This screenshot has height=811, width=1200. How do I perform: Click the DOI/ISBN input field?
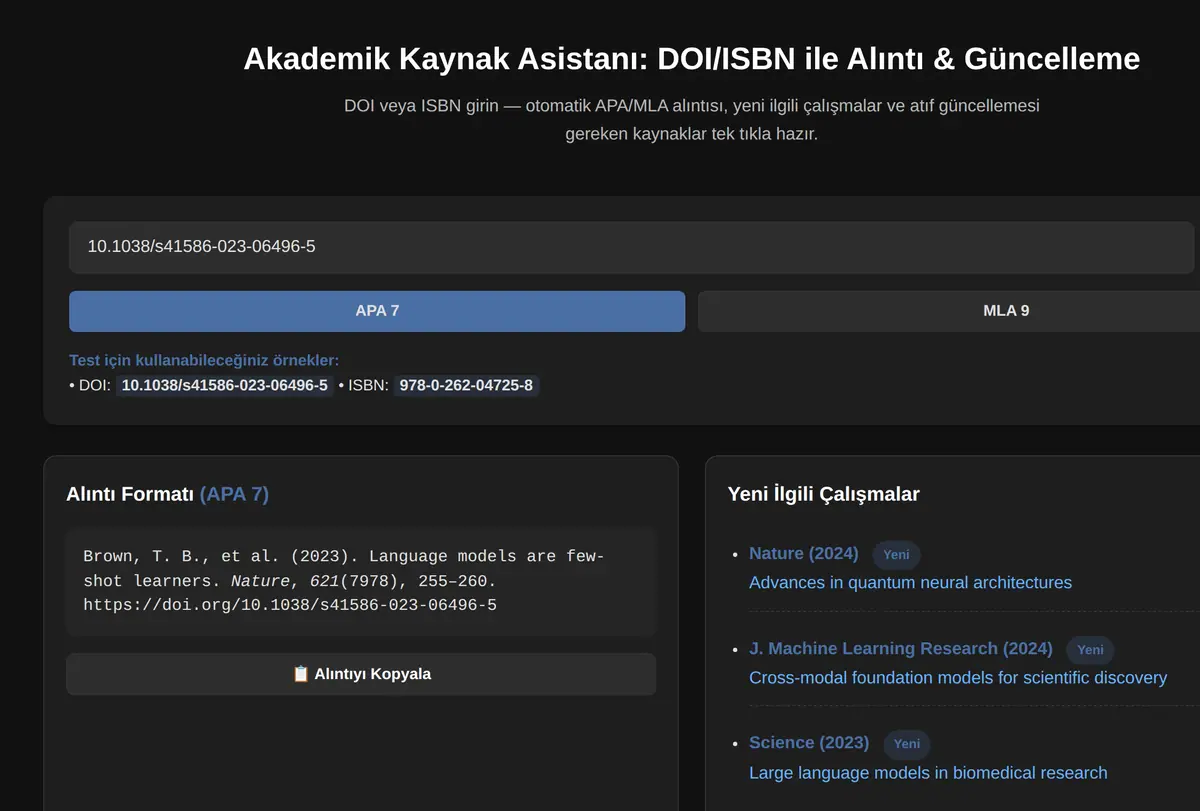coord(631,247)
